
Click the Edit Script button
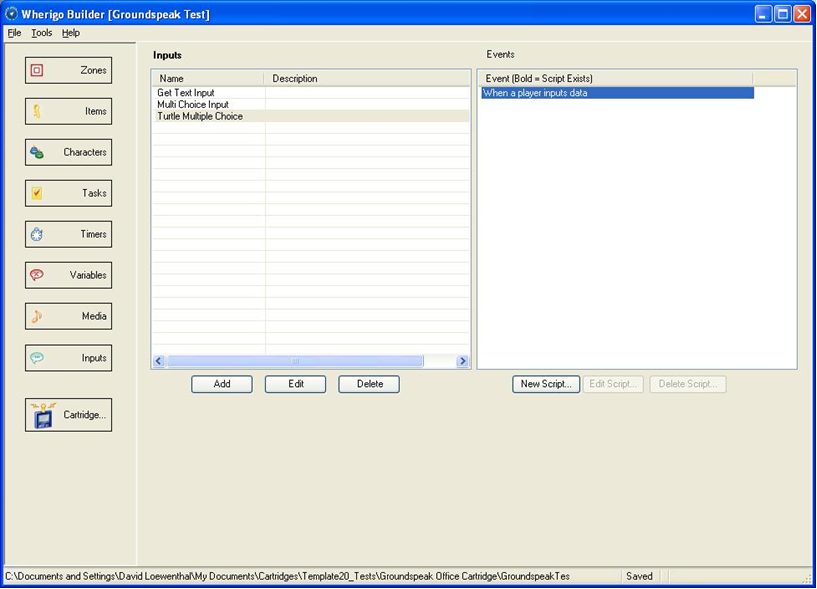[613, 384]
